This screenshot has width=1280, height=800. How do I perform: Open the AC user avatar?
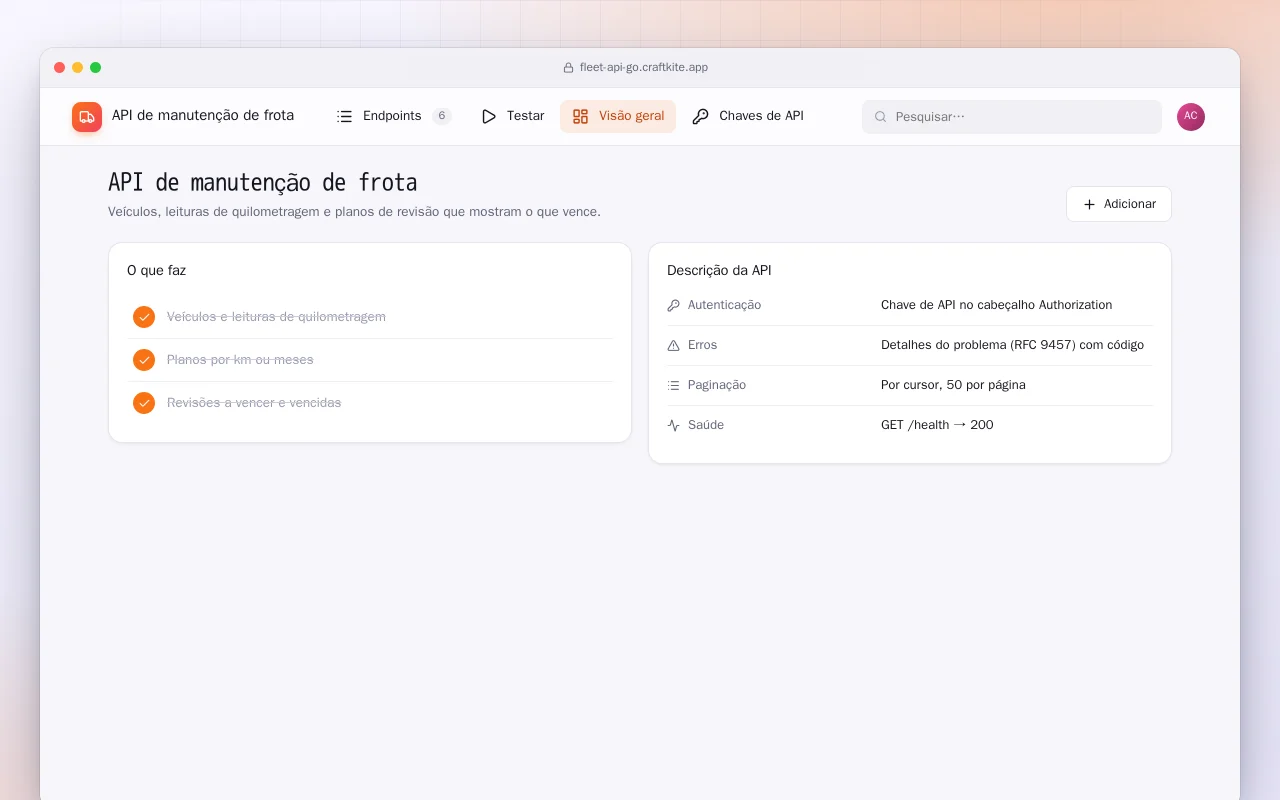1191,117
